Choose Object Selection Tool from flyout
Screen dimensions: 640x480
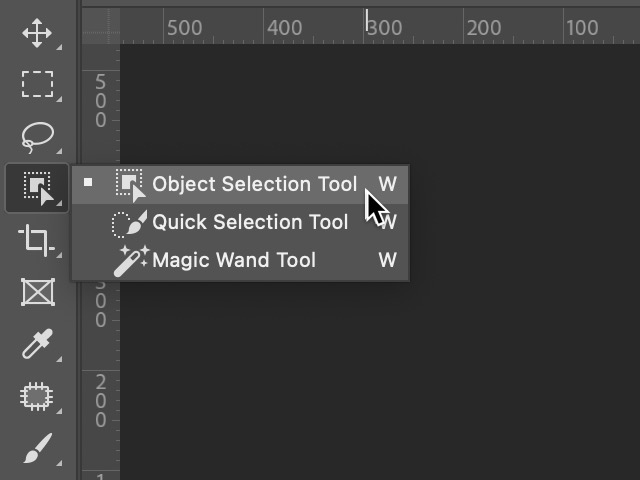click(254, 185)
